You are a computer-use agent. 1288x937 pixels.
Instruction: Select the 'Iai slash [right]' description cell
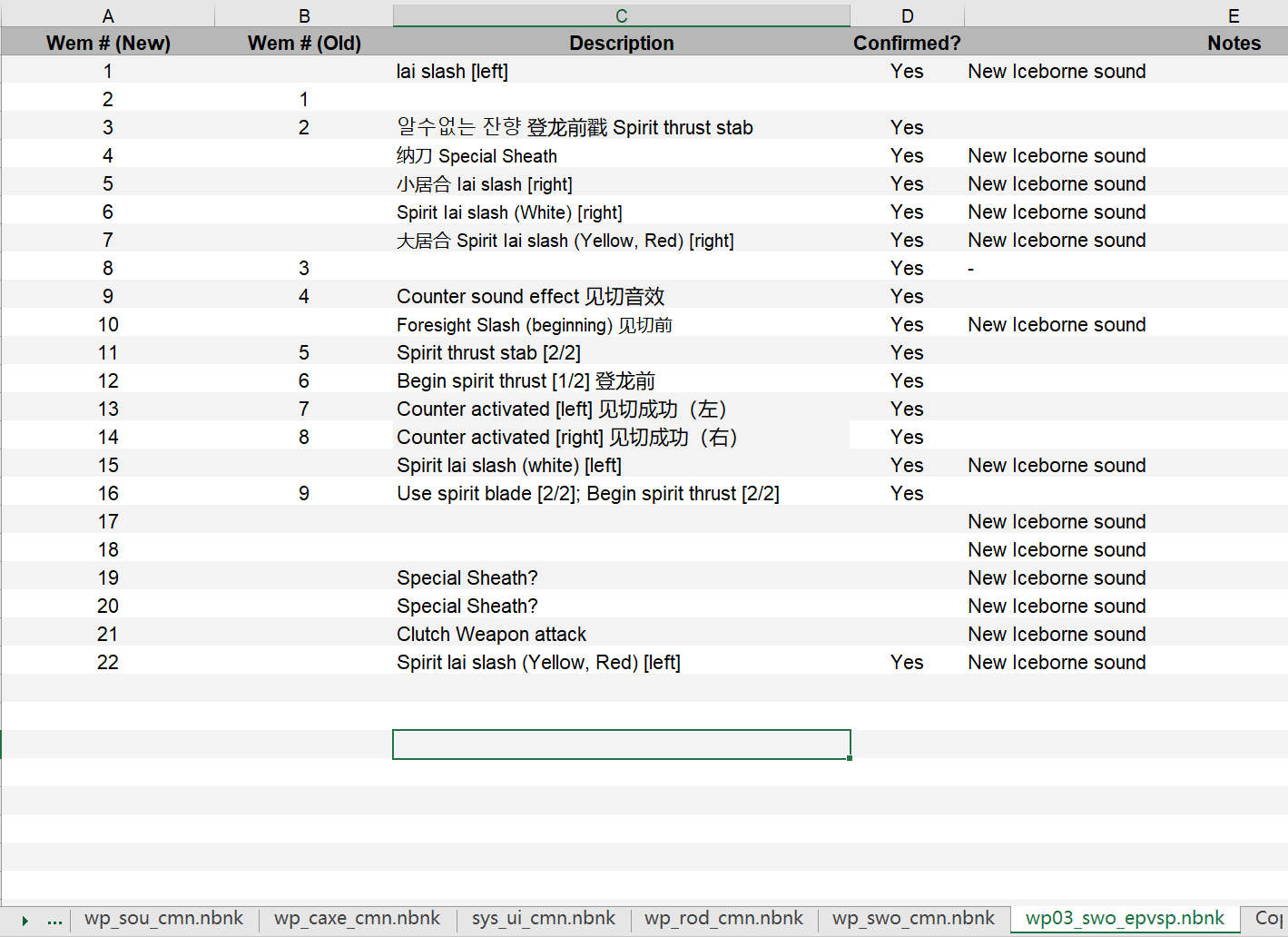click(x=621, y=183)
